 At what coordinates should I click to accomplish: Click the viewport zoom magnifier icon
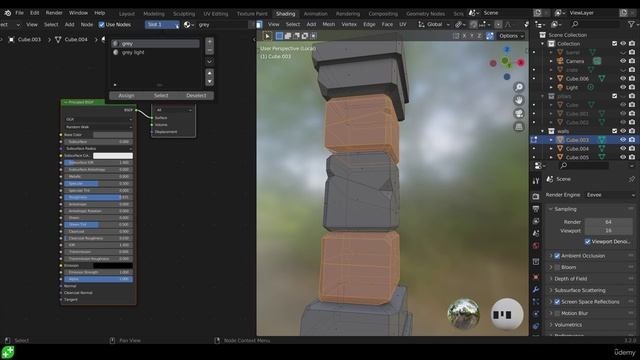pyautogui.click(x=519, y=87)
